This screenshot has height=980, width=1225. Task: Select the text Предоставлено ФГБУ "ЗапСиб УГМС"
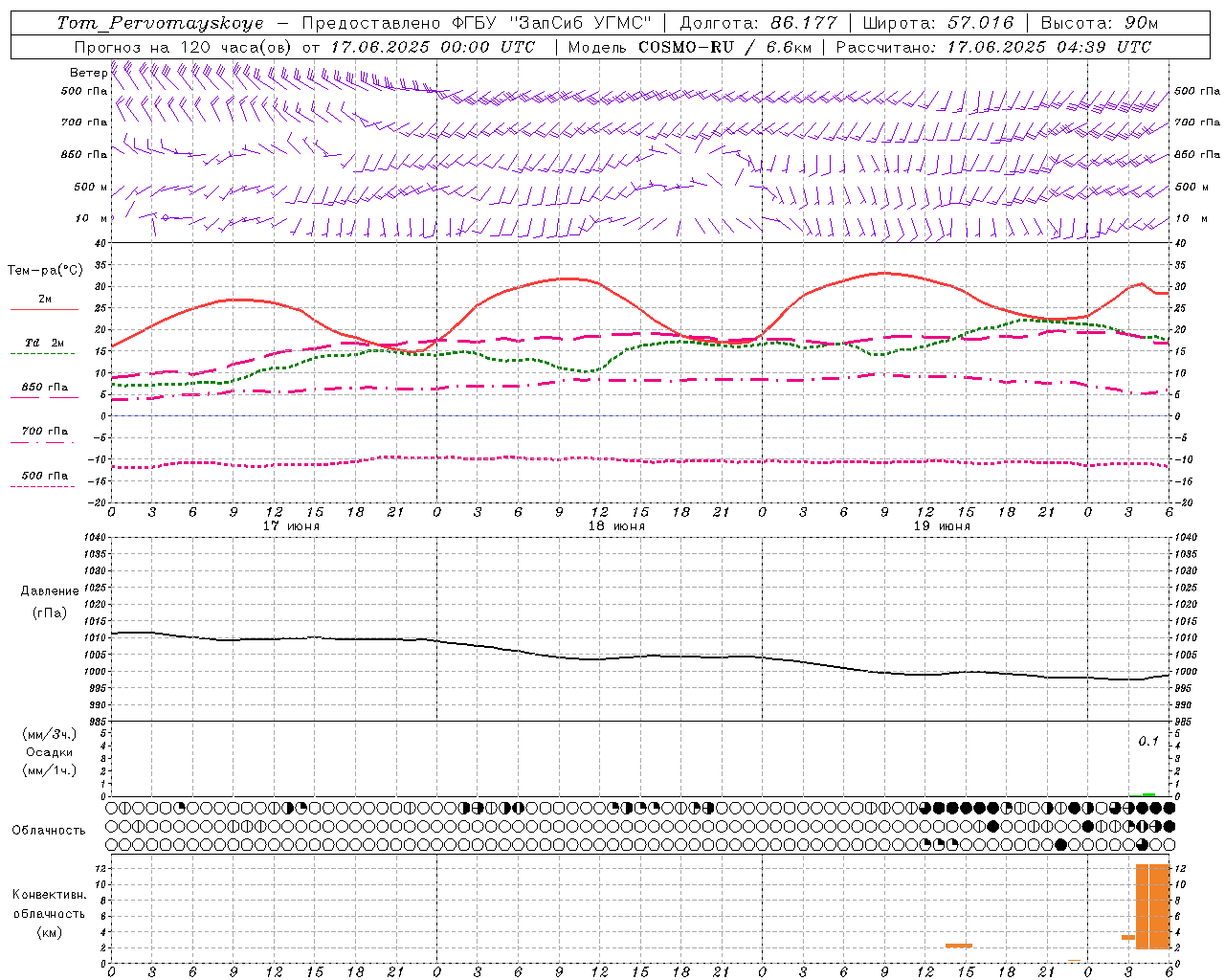click(477, 23)
